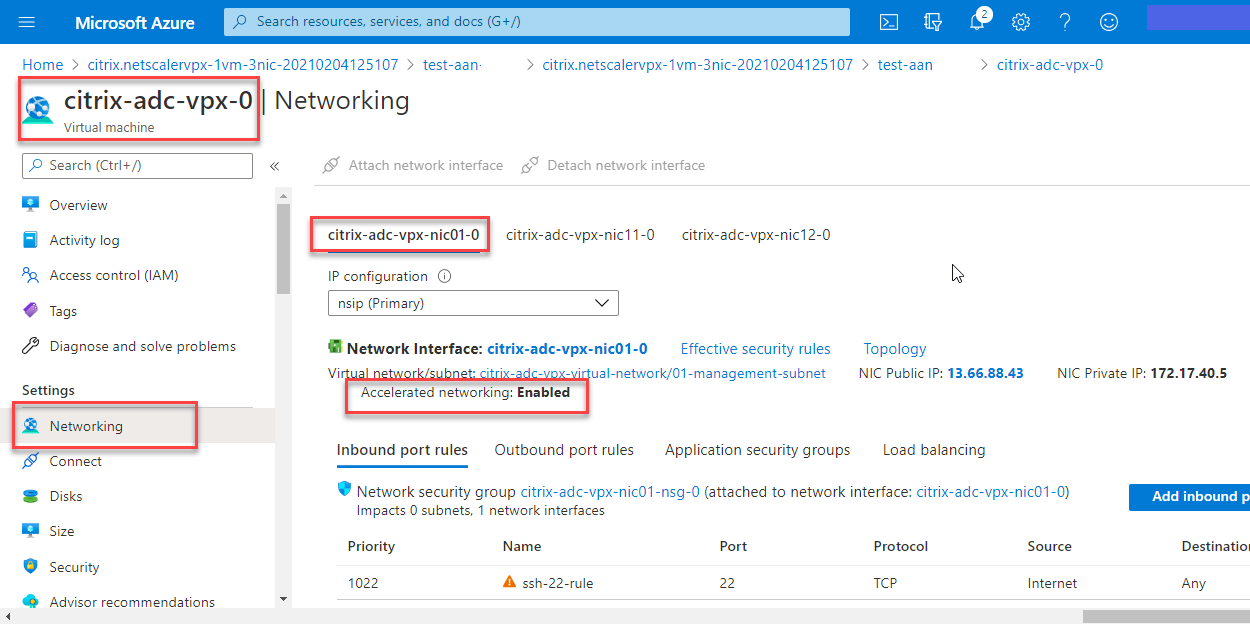Select the Outbound port rules tab
The width and height of the screenshot is (1250, 624).
[x=564, y=450]
